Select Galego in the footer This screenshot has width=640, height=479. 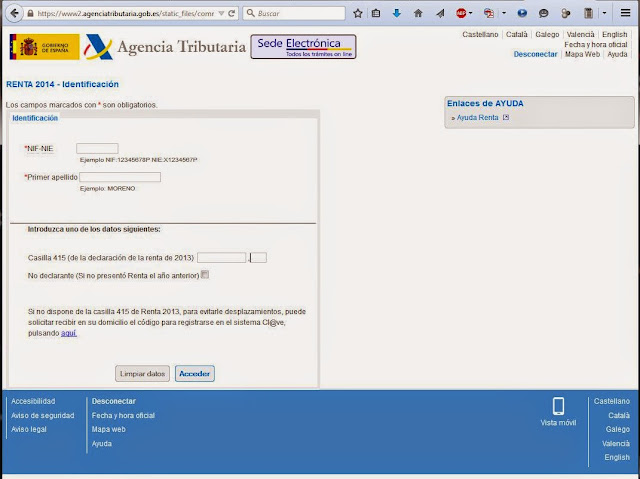[618, 429]
